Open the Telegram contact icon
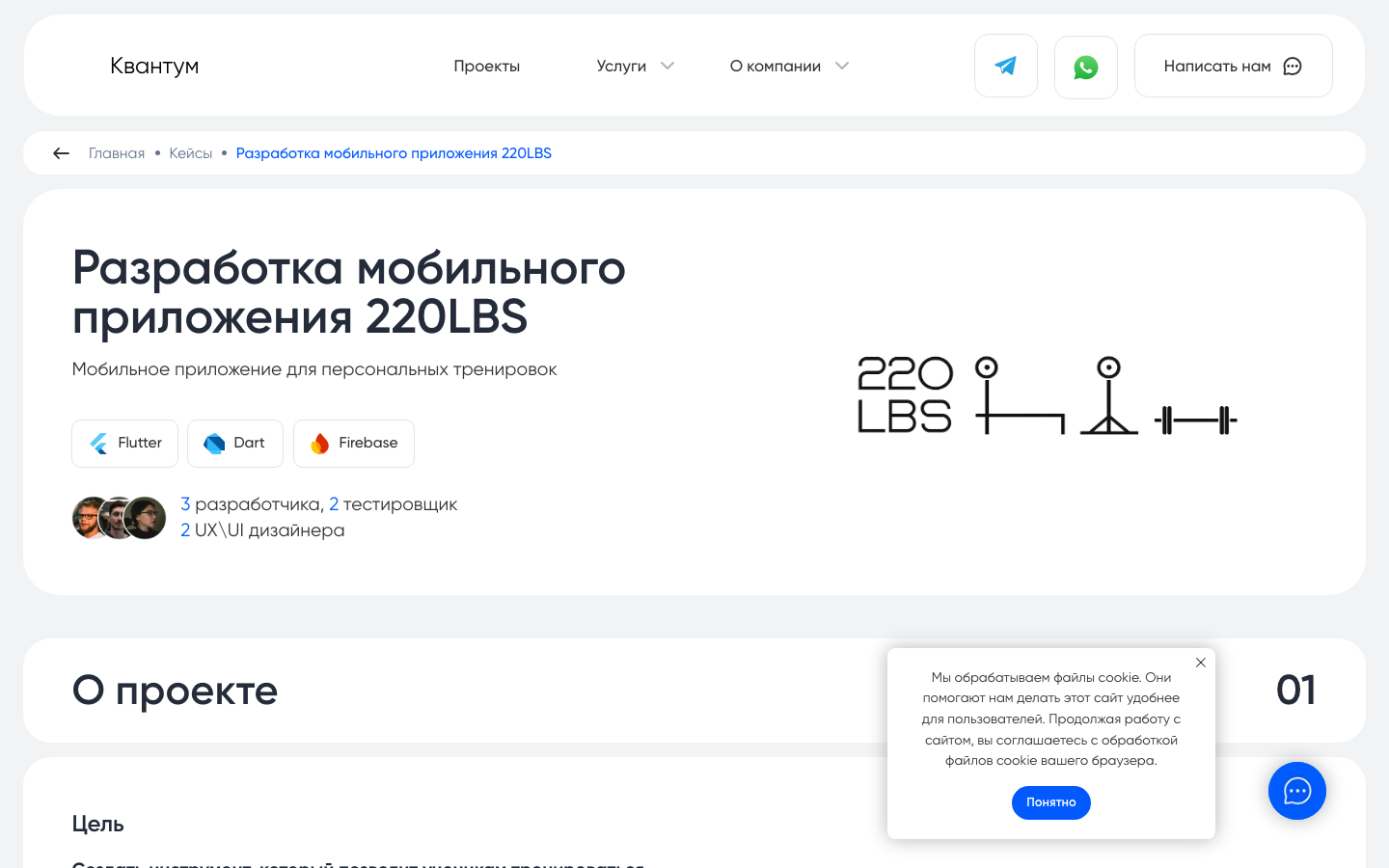1389x868 pixels. point(1006,66)
